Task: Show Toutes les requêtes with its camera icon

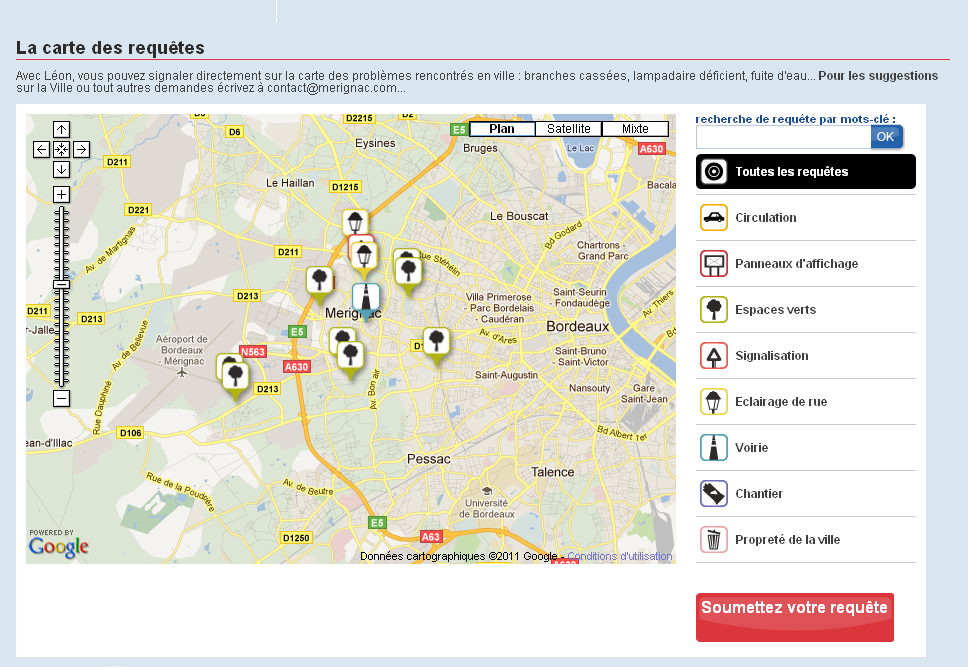Action: pyautogui.click(x=713, y=171)
